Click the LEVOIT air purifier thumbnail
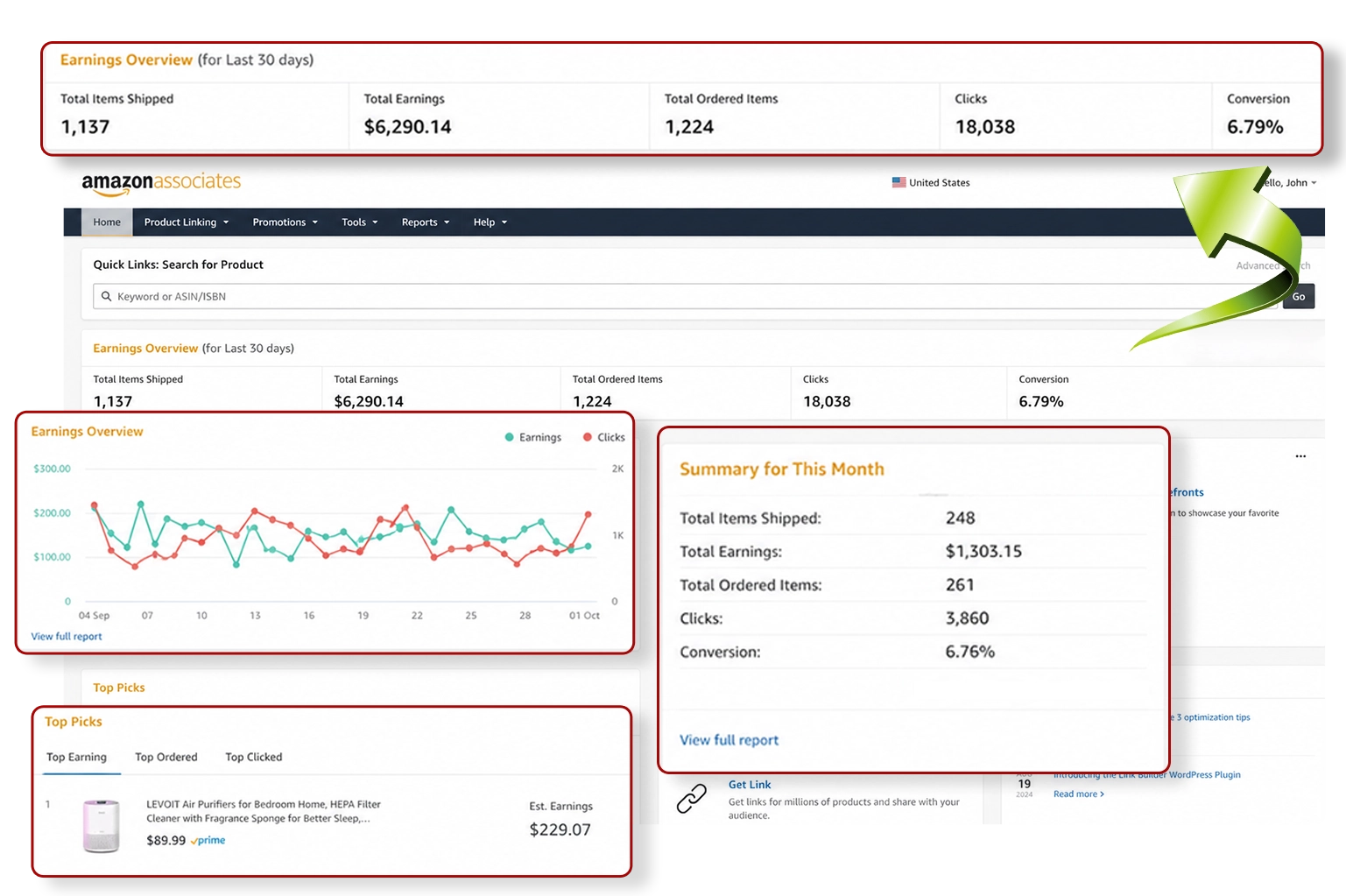 click(x=101, y=826)
